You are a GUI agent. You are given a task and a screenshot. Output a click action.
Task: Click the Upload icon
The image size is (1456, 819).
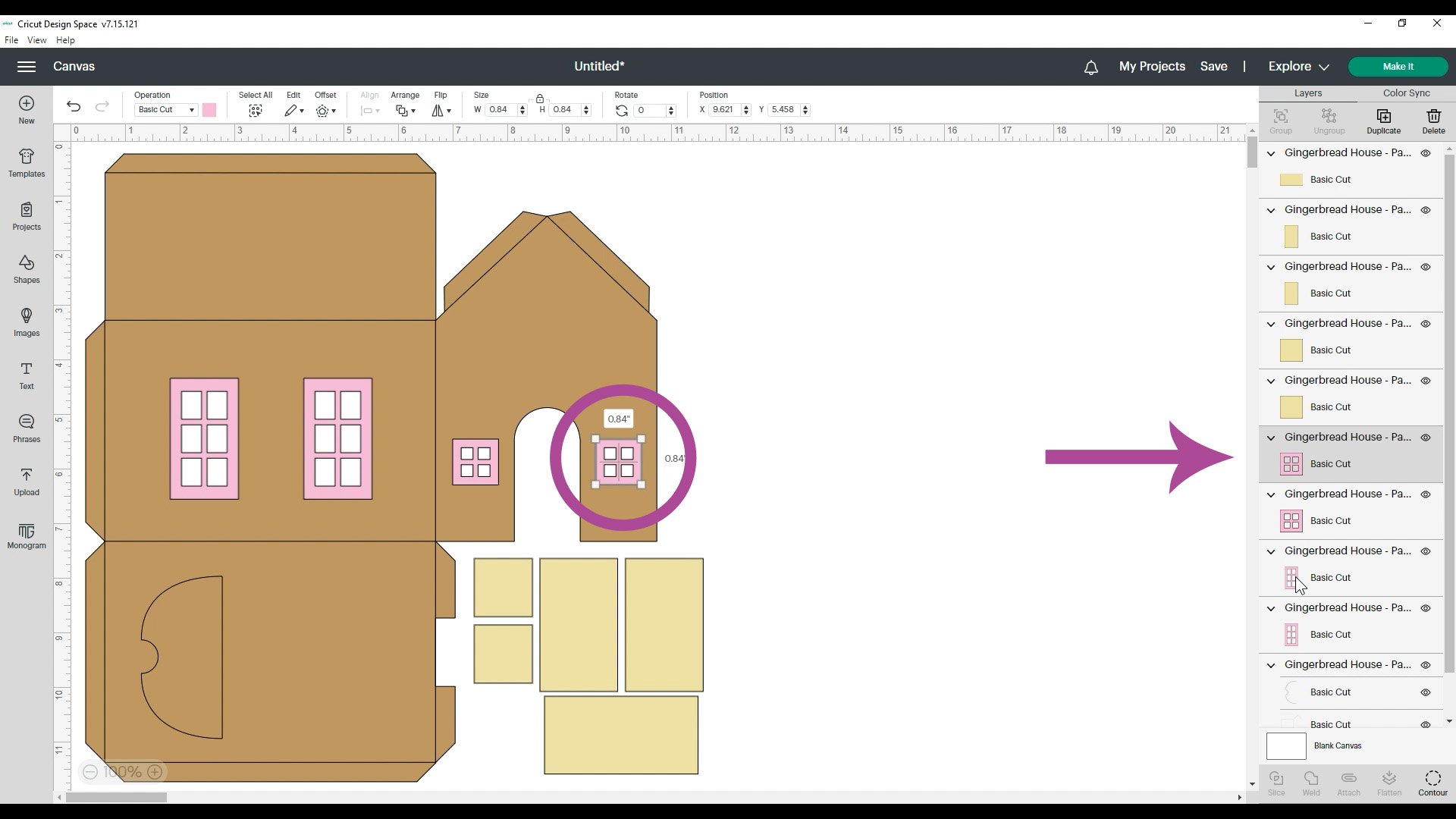27,475
